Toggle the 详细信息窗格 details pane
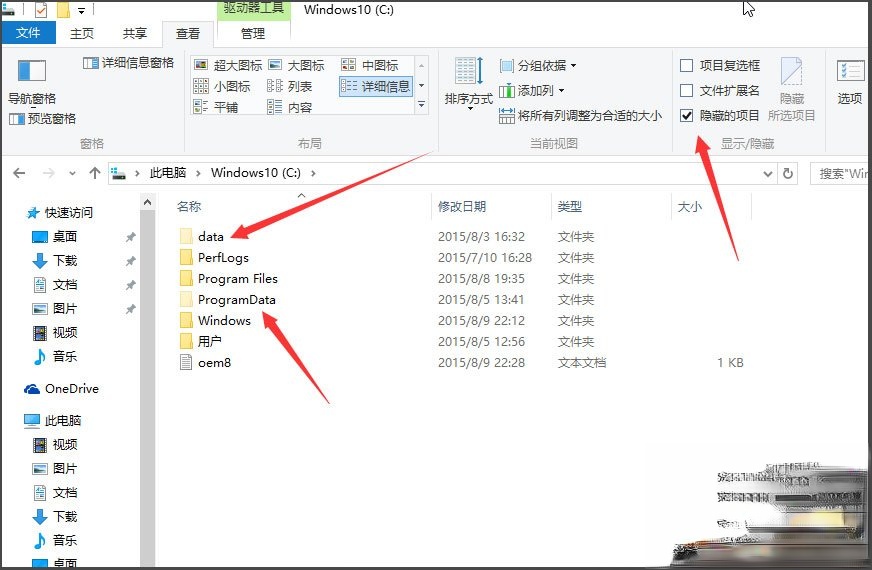872x570 pixels. pos(128,63)
